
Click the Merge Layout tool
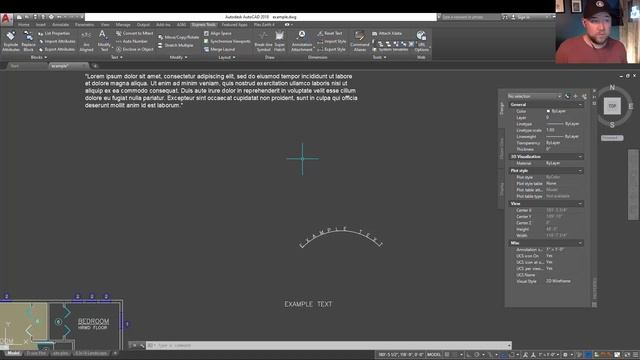[x=219, y=49]
